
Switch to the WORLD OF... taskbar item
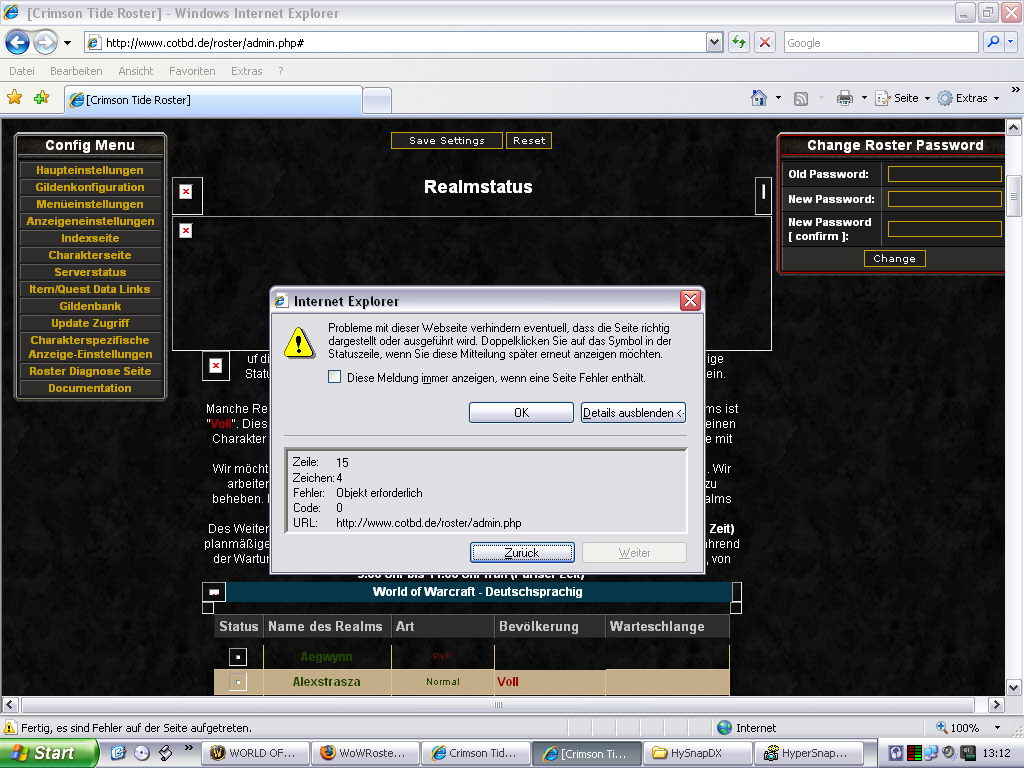click(x=255, y=753)
